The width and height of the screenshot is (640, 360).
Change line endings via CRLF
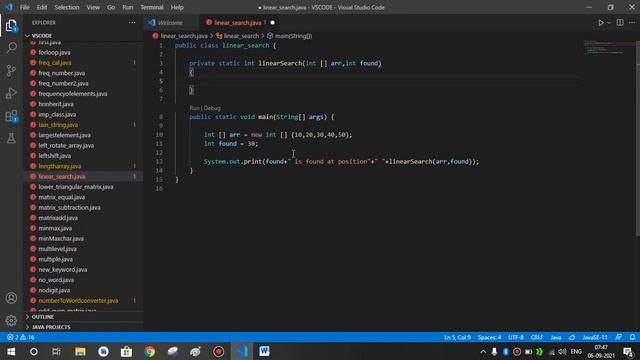(x=537, y=338)
